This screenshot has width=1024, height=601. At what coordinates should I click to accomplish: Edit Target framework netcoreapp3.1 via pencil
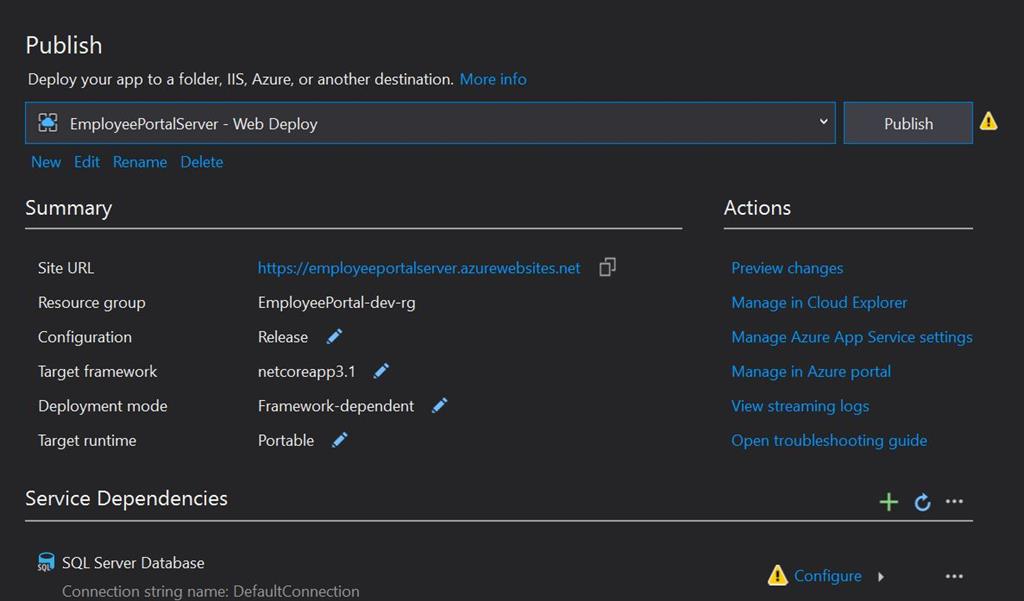point(381,371)
